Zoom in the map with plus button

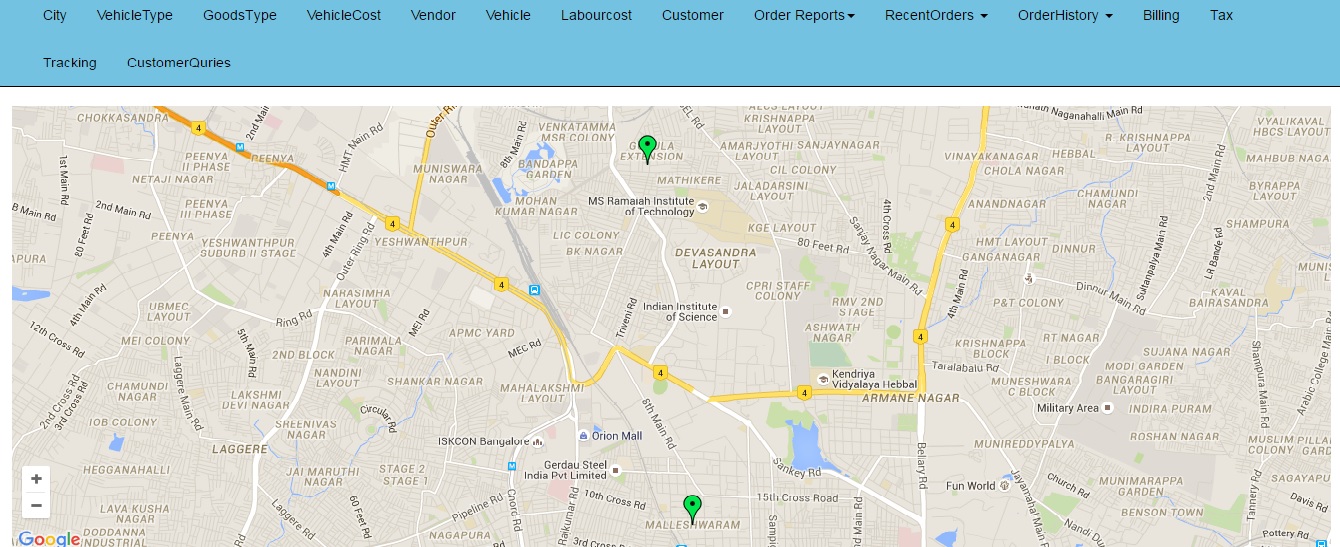tap(36, 479)
